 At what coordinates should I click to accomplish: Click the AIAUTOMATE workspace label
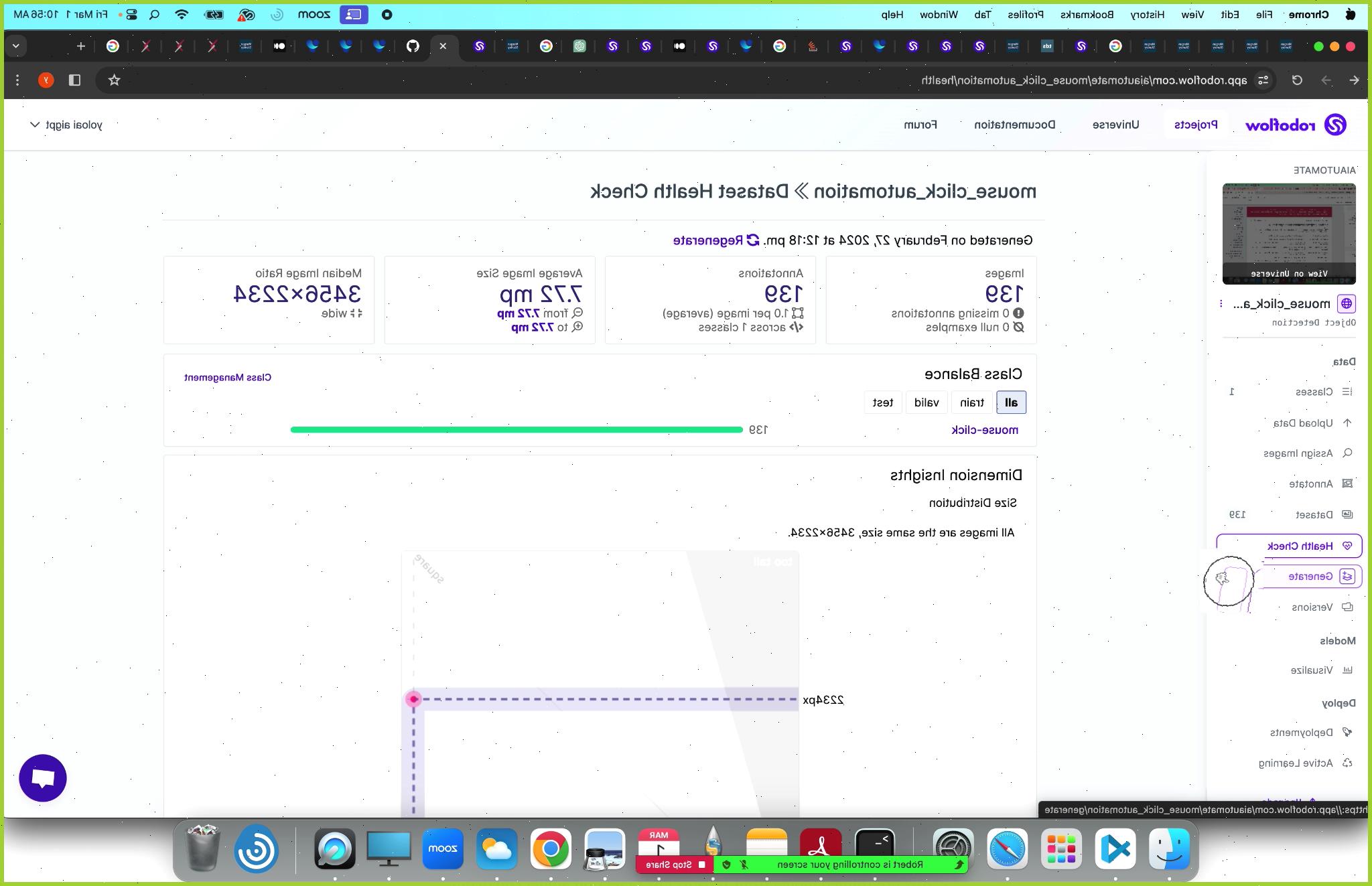coord(1324,170)
